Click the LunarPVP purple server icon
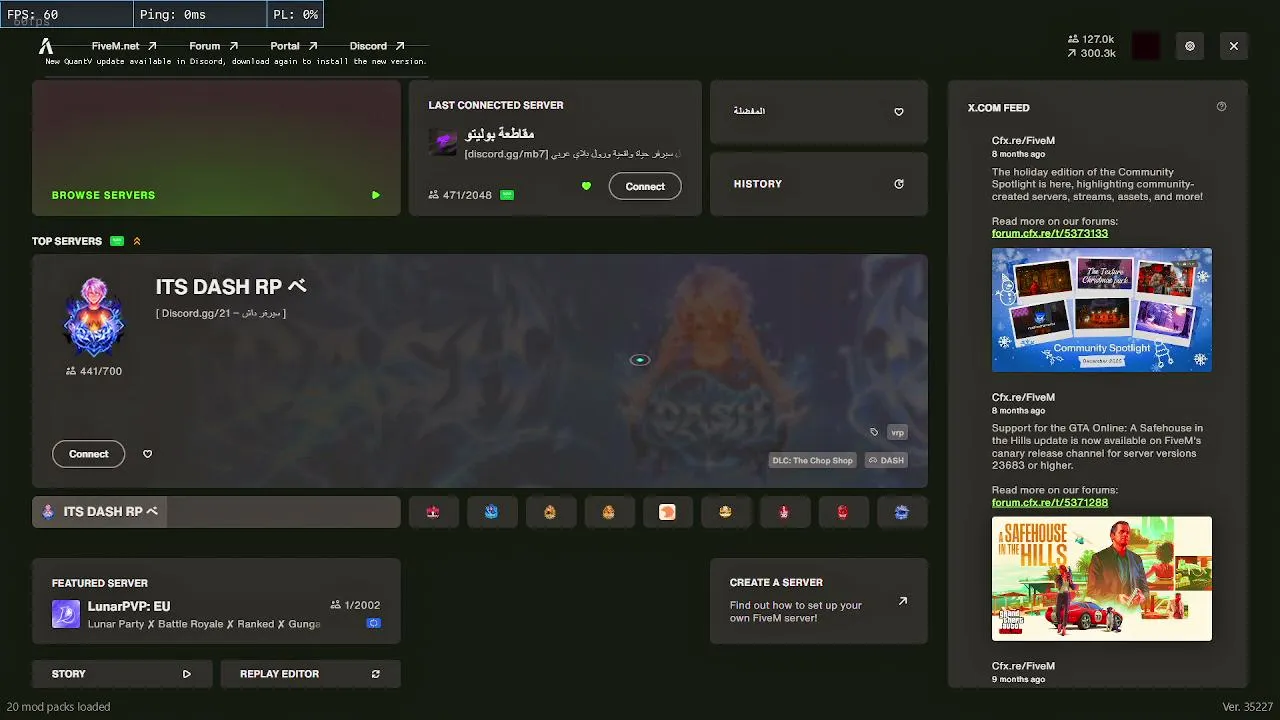The image size is (1280, 720). click(66, 614)
